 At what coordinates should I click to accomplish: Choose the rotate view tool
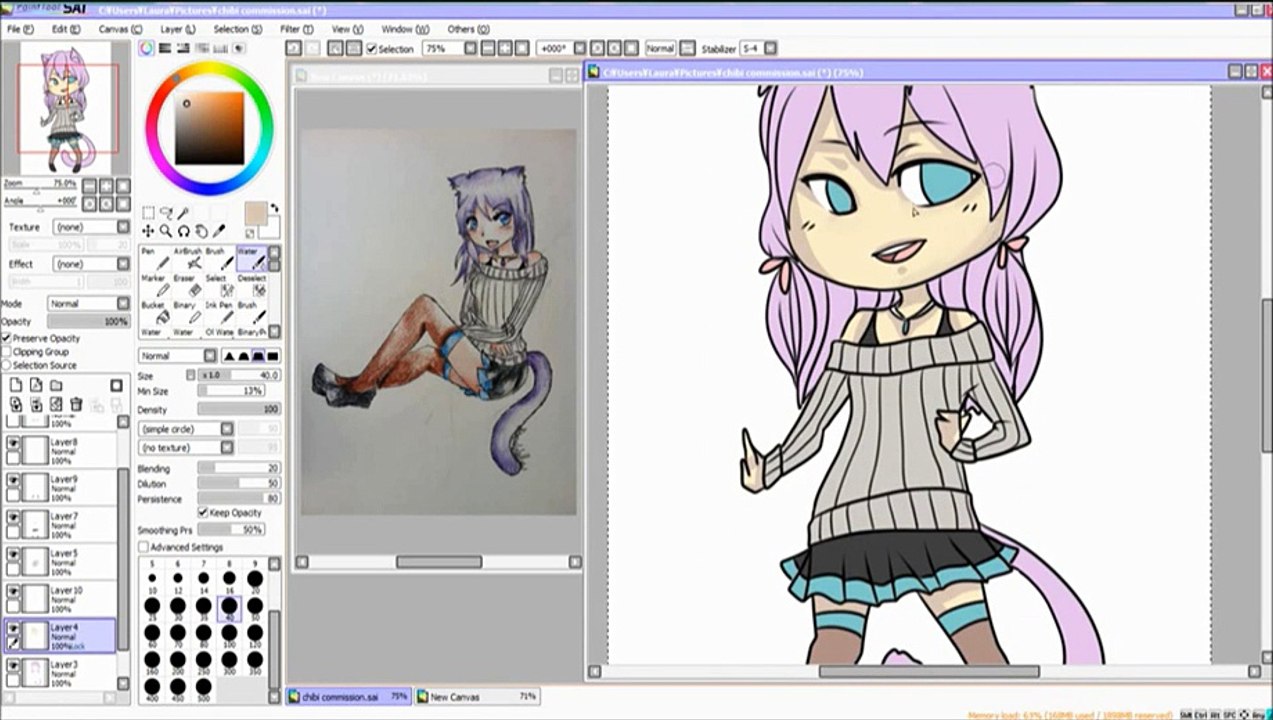[184, 231]
